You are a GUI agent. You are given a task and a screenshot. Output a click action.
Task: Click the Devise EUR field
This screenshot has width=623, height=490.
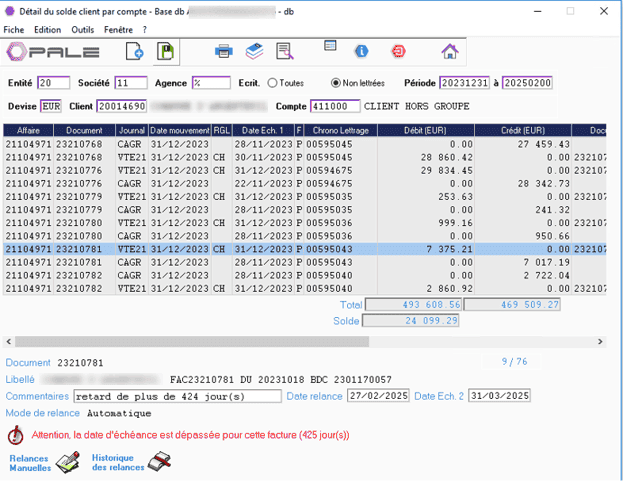51,106
